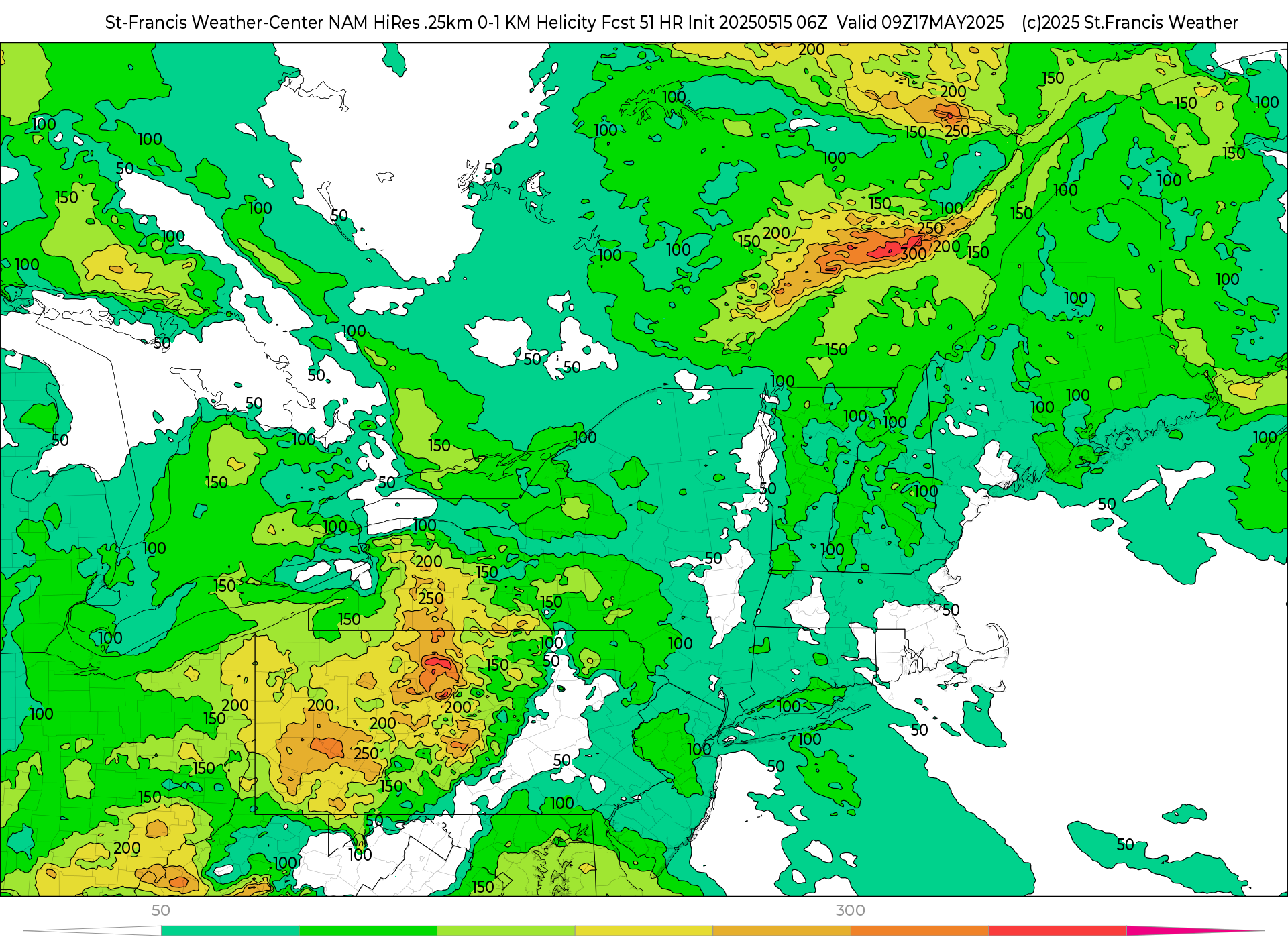Click the magenta arrow end of legend
Image resolution: width=1288 pixels, height=939 pixels.
(x=1194, y=930)
